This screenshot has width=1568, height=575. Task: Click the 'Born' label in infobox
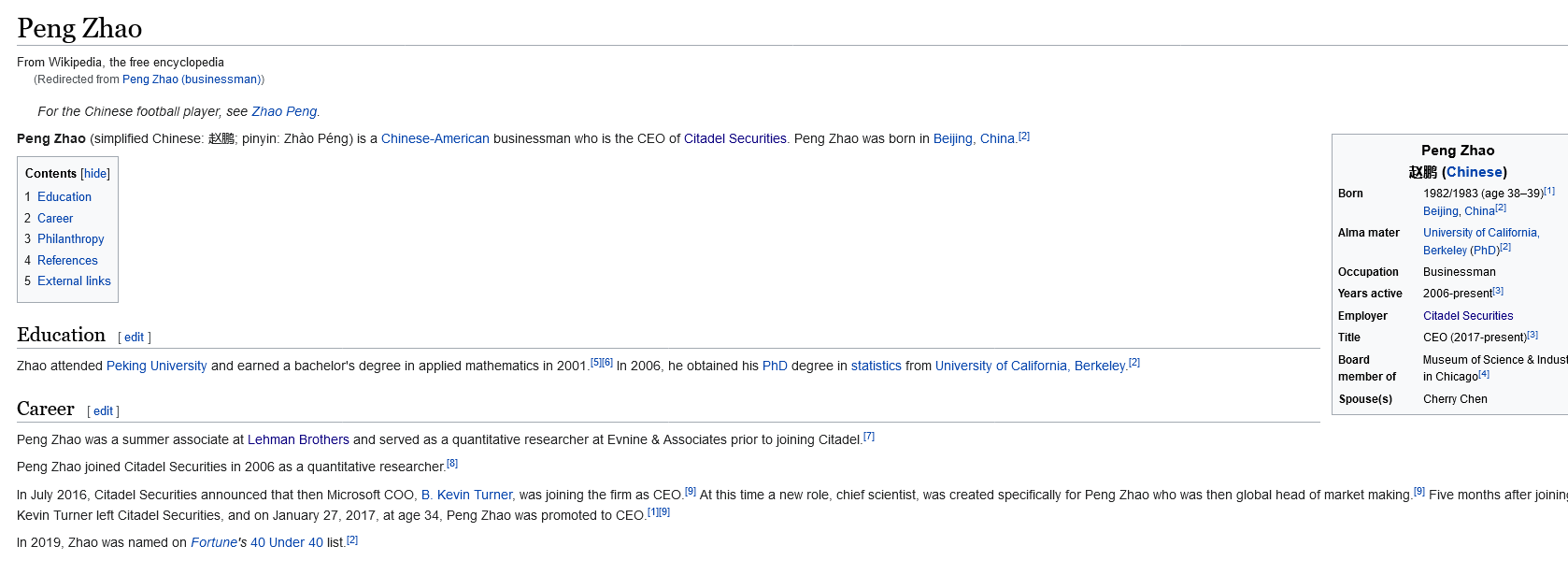click(1350, 194)
